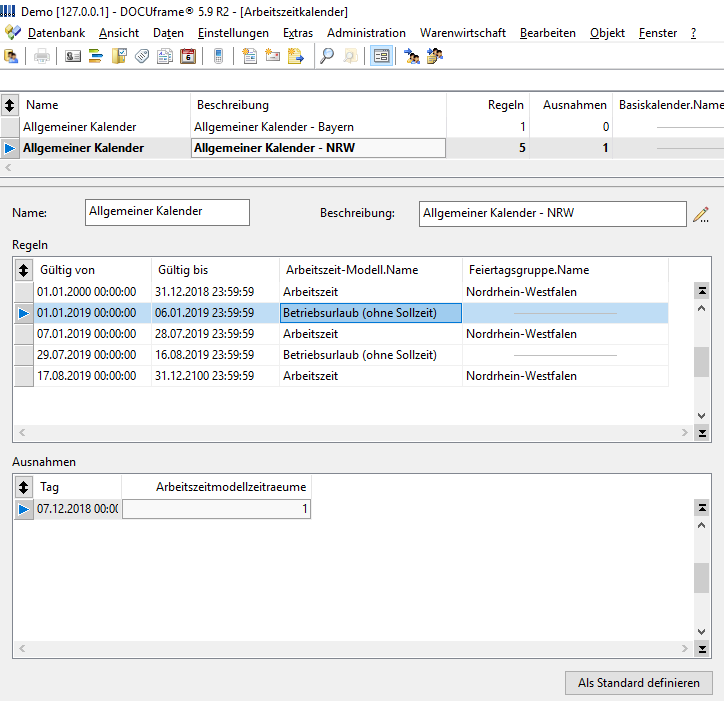
Task: Open the calendar icon showing 6
Action: pos(188,56)
